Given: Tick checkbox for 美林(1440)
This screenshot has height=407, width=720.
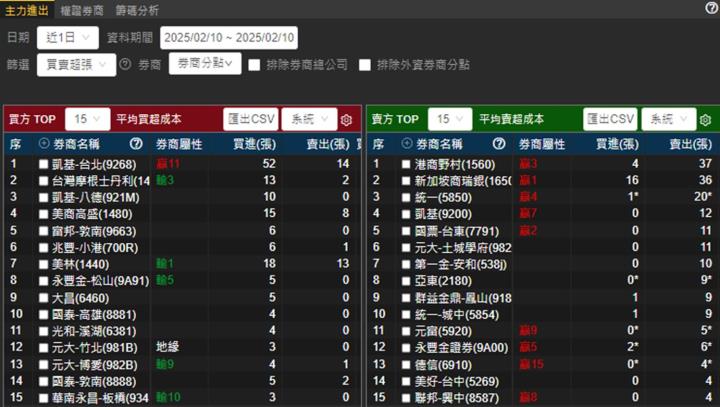Looking at the screenshot, I should point(44,264).
